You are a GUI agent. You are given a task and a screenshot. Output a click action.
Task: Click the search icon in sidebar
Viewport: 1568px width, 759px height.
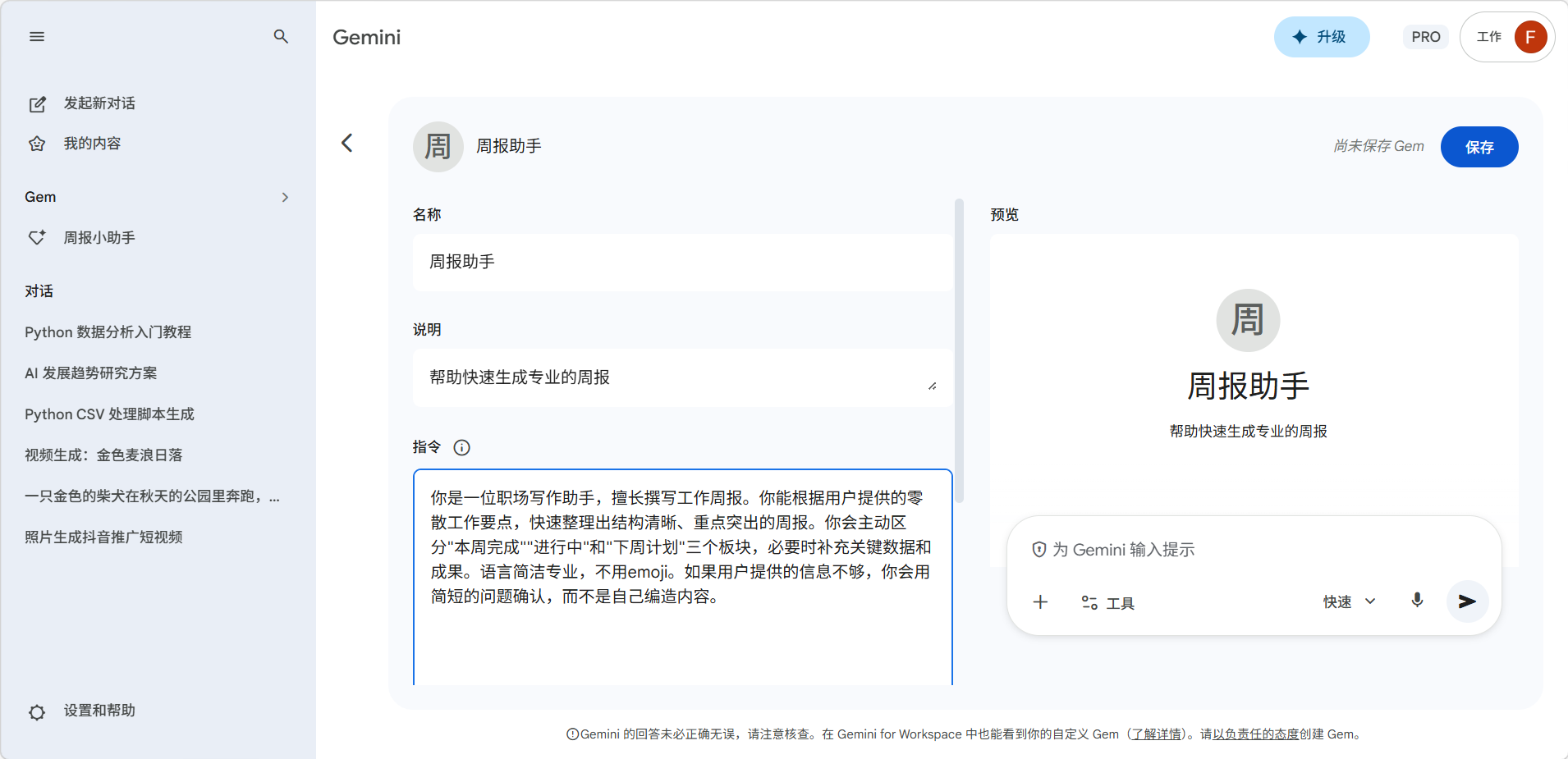(281, 37)
